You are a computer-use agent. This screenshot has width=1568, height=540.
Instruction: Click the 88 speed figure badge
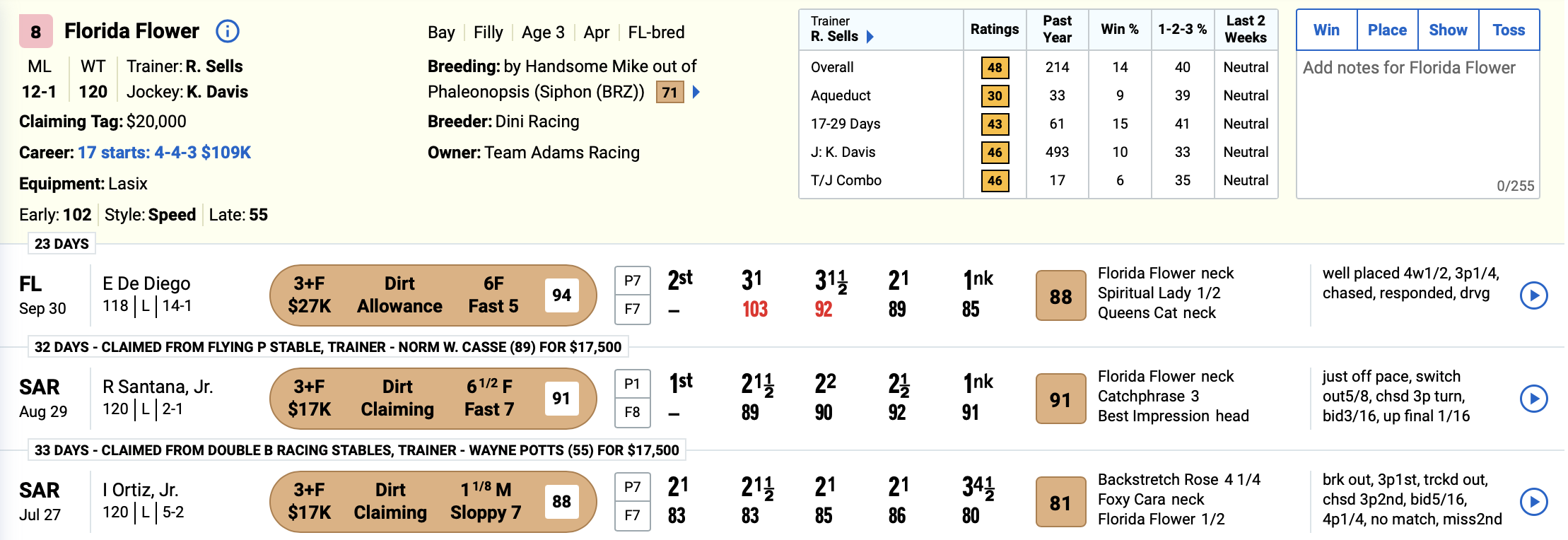pyautogui.click(x=1060, y=296)
